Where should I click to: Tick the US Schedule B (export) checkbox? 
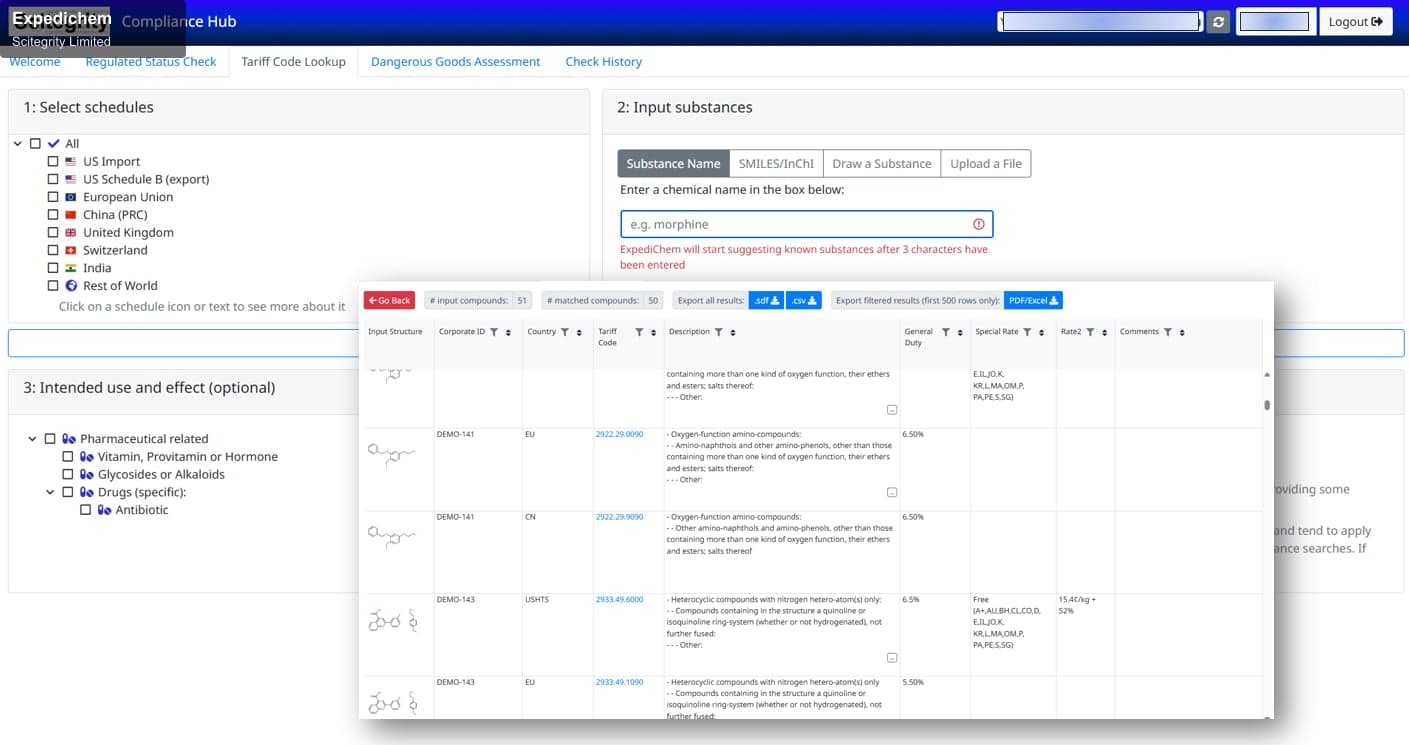[53, 180]
